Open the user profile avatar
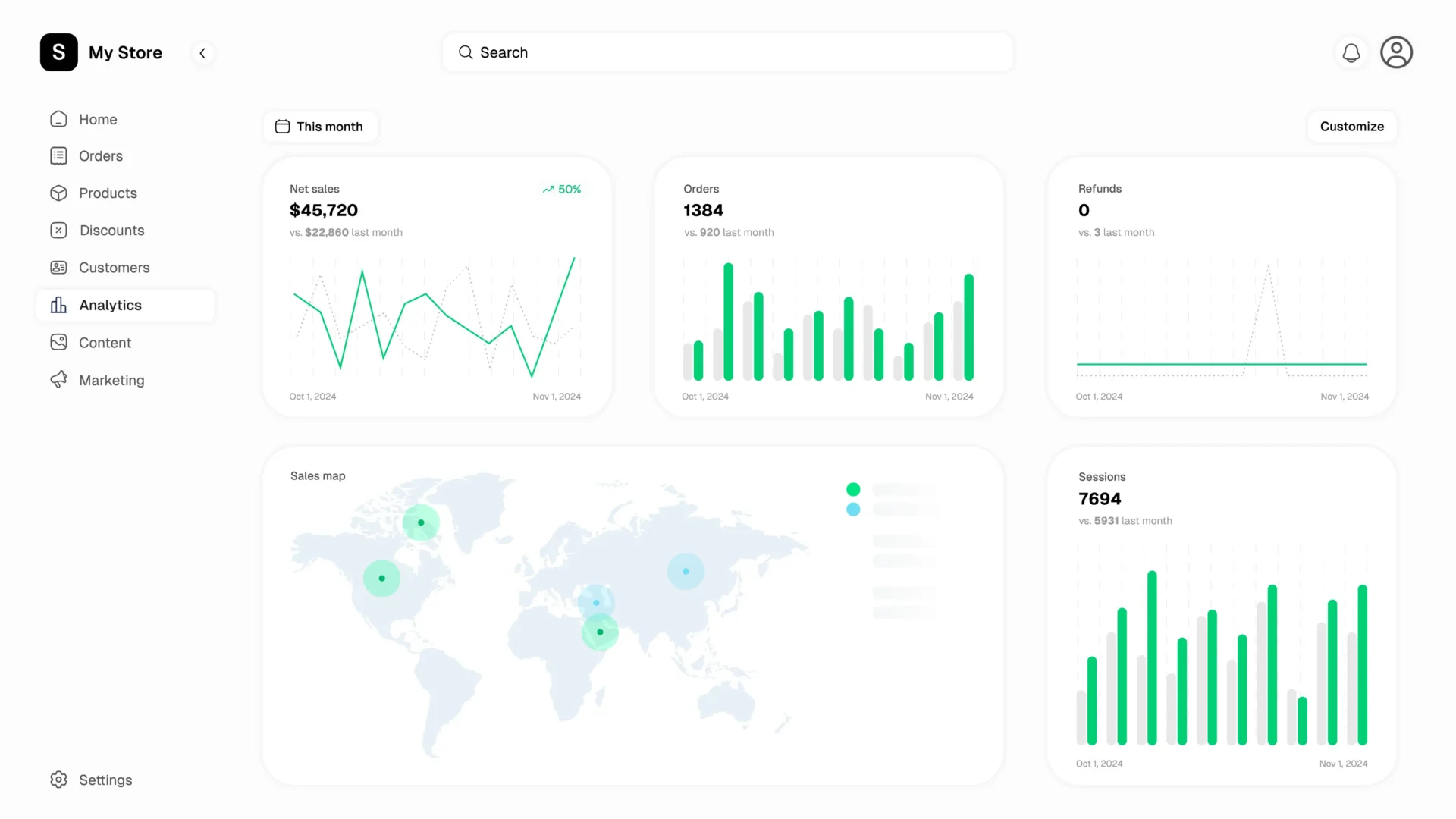This screenshot has width=1456, height=819. [1396, 53]
